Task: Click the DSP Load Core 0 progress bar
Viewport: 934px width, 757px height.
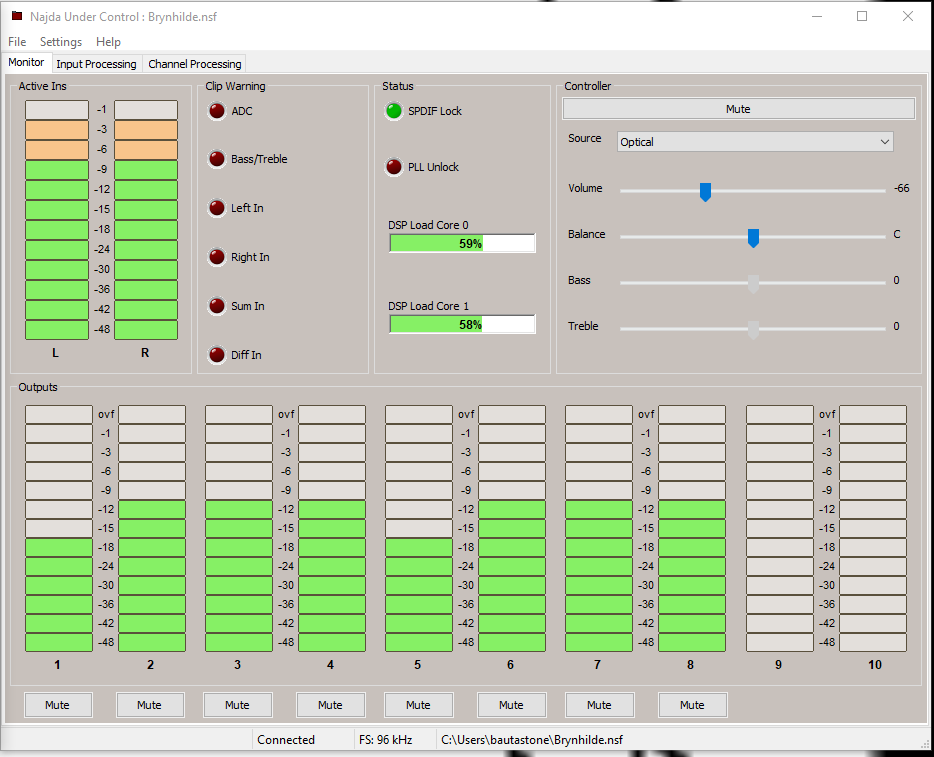Action: (x=462, y=243)
